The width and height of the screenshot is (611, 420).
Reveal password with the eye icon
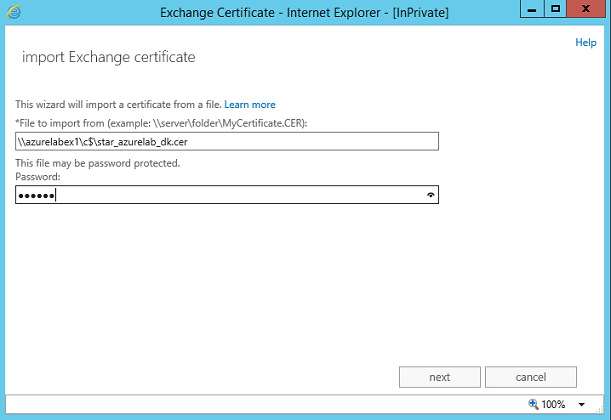point(430,195)
